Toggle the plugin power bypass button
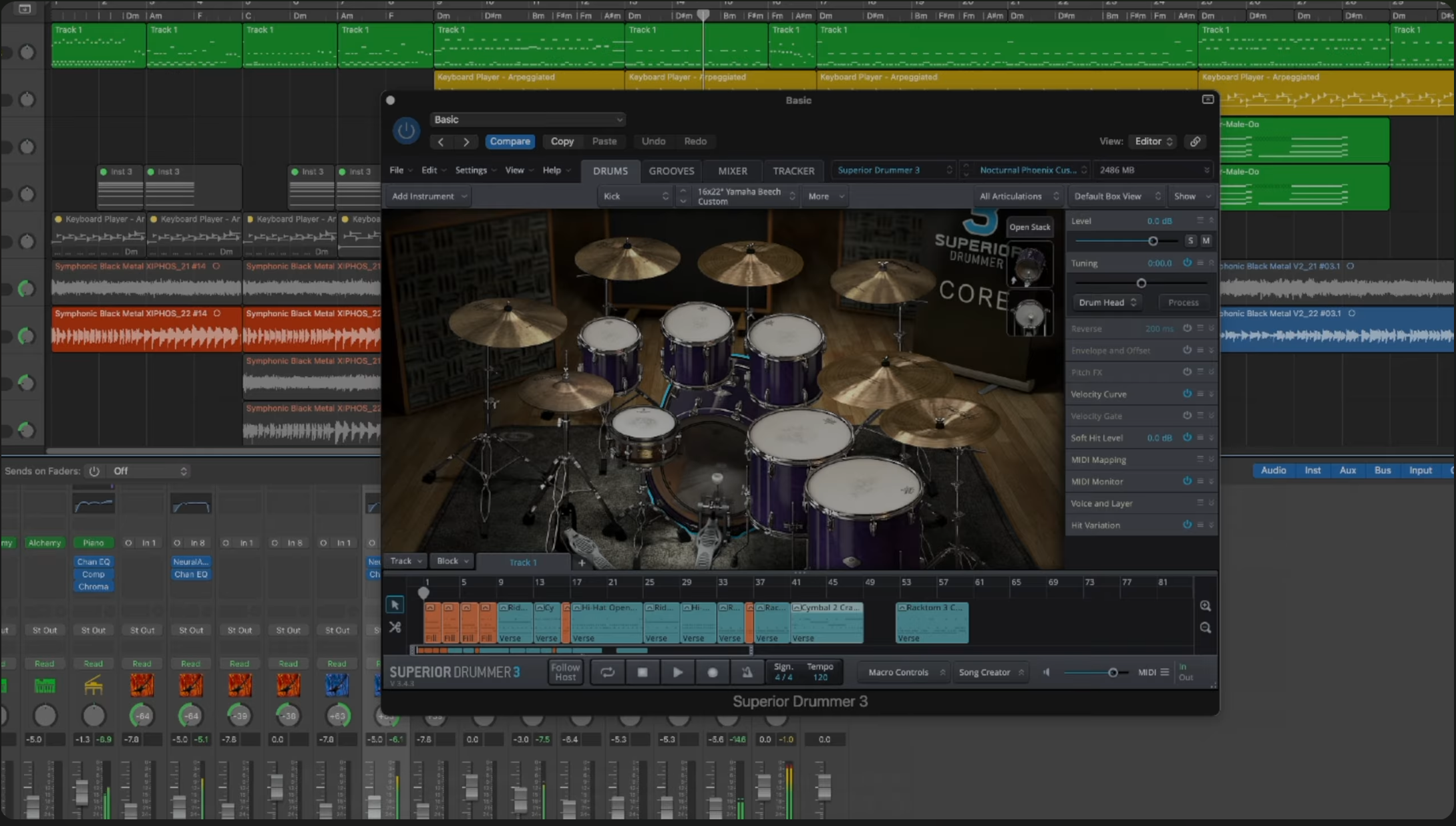 [x=406, y=130]
